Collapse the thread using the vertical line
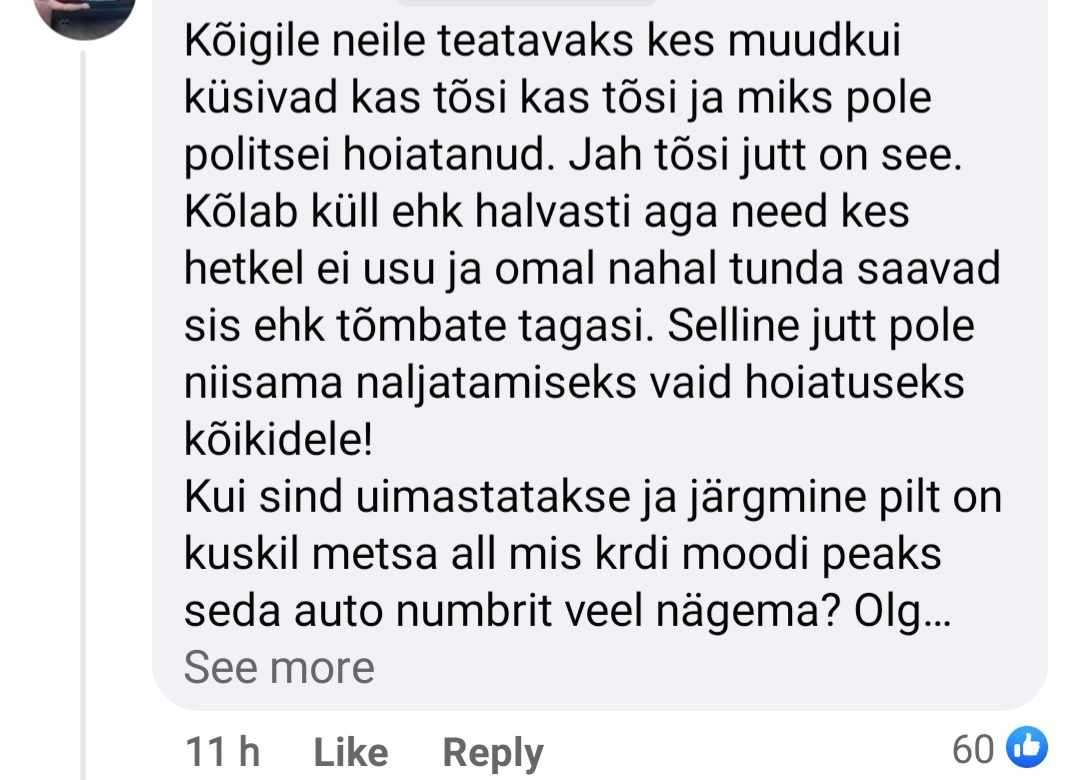This screenshot has height=780, width=1080. pyautogui.click(x=83, y=413)
